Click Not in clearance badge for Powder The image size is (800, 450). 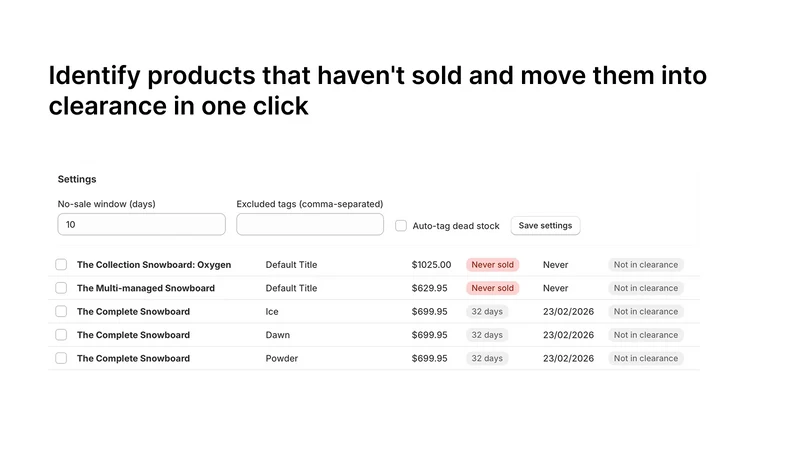click(645, 359)
